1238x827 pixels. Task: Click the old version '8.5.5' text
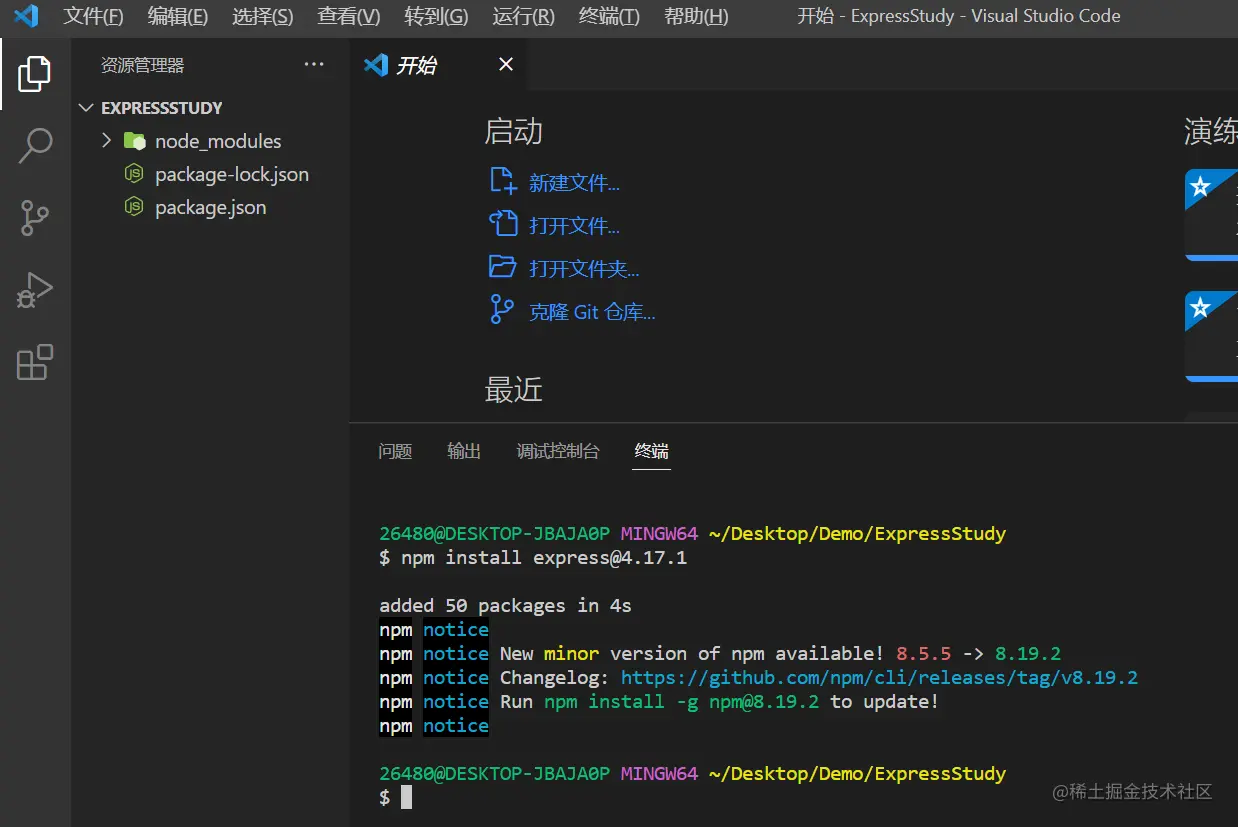click(924, 654)
